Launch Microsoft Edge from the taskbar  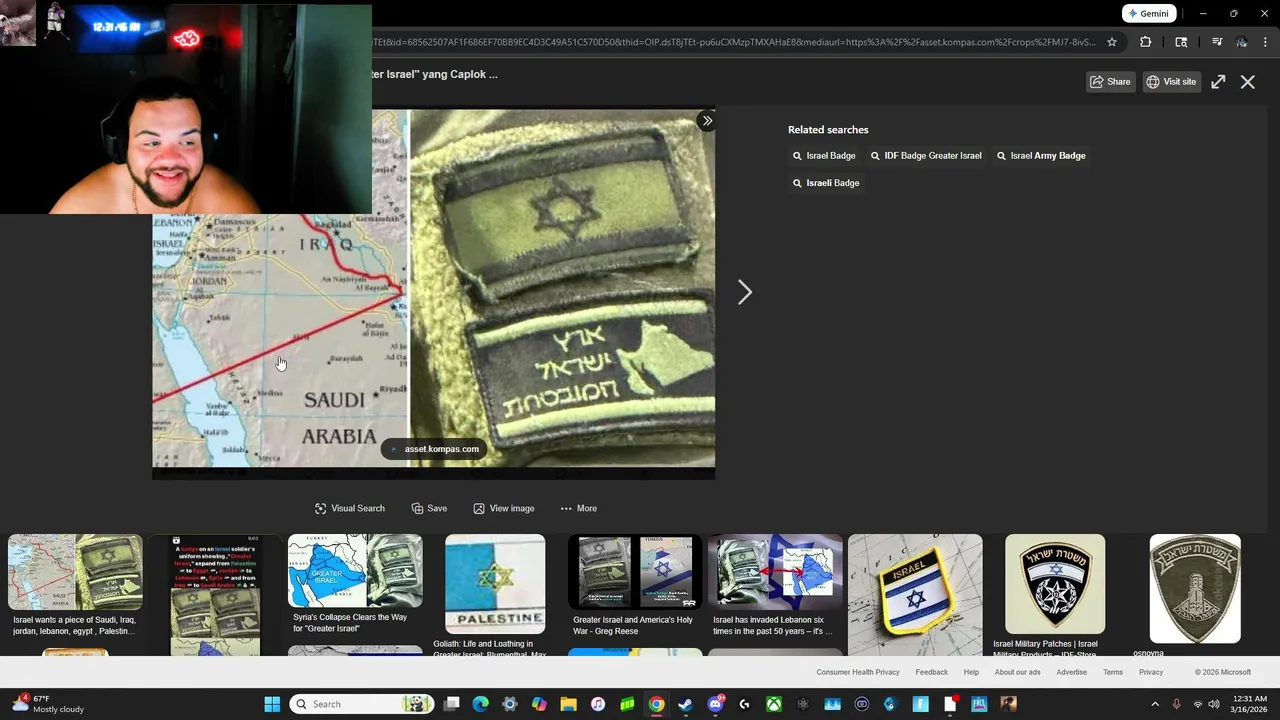[x=481, y=704]
